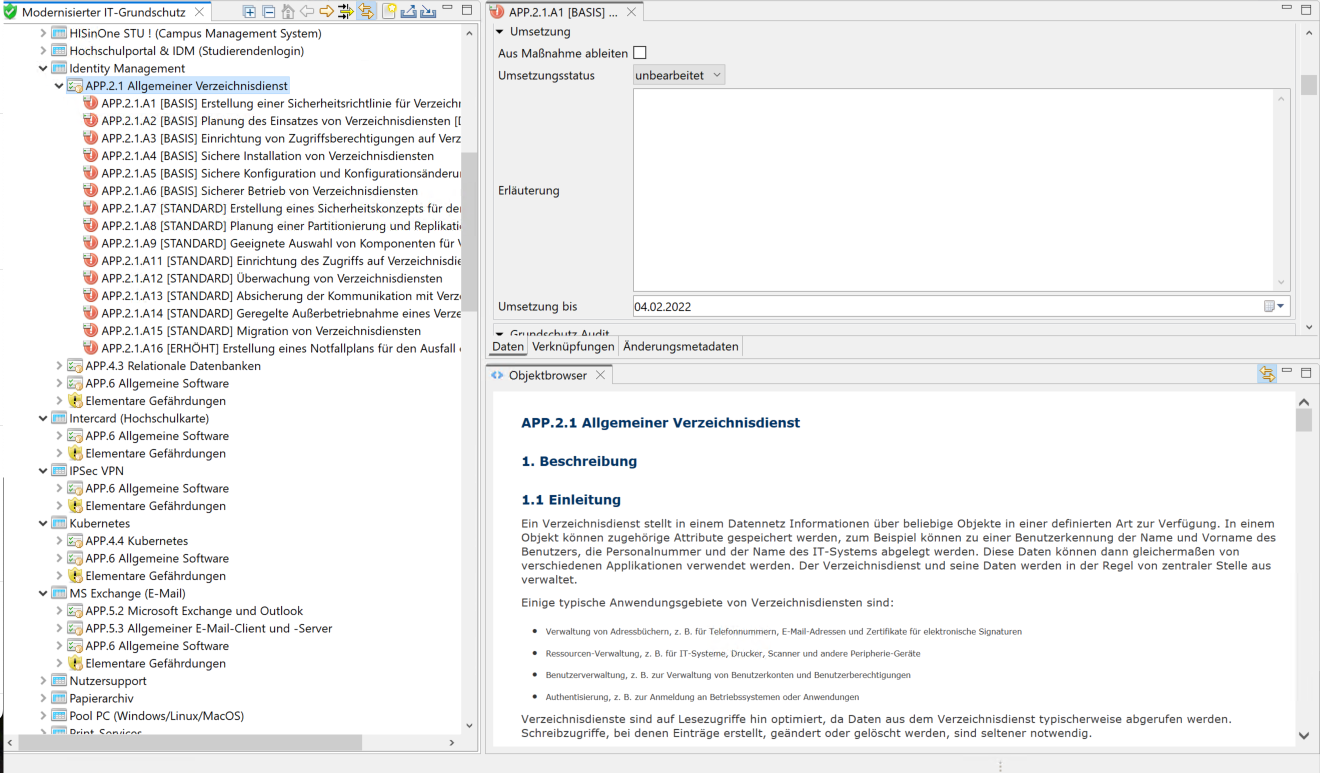Click the icon of APP.2.1.A12 Überwachung requirement
1320x773 pixels.
(91, 278)
